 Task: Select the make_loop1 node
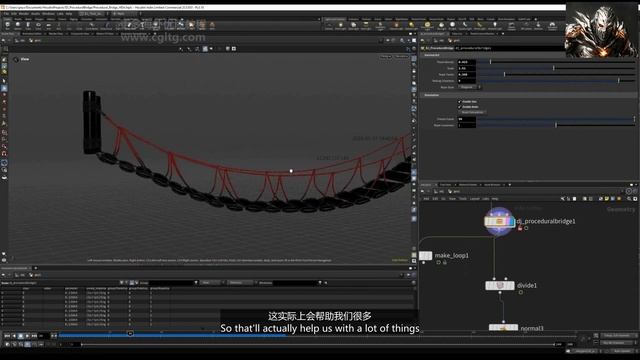coord(425,256)
